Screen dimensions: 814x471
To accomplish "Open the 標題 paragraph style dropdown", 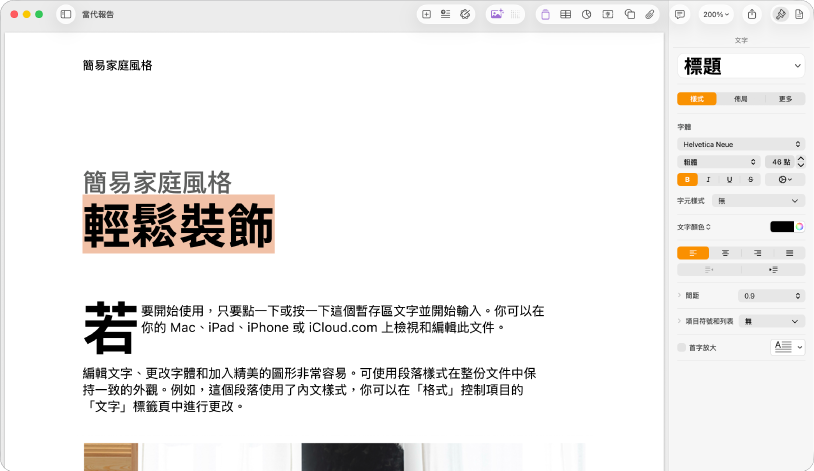I will coord(741,66).
